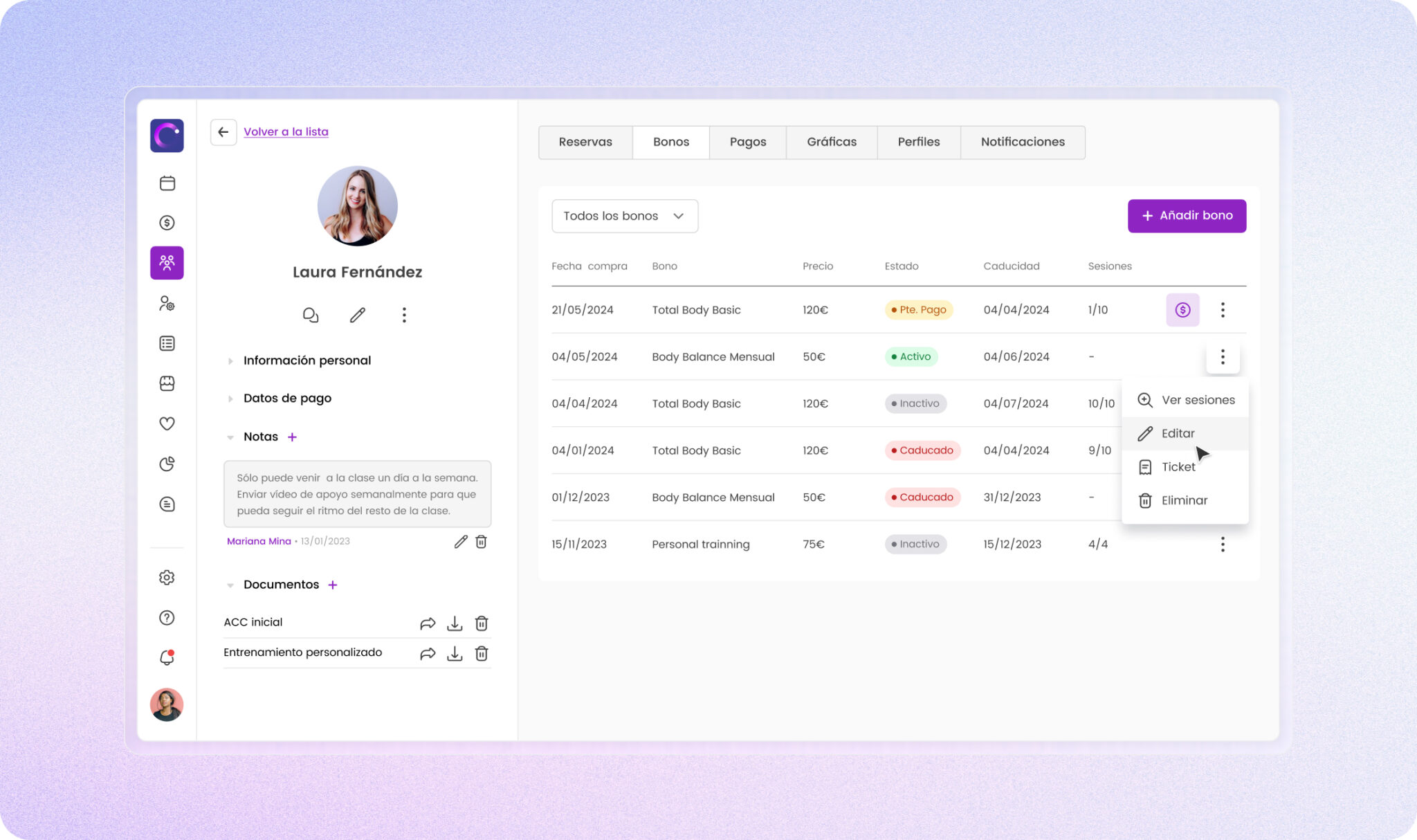Open the logged-in user avatar
Image resolution: width=1417 pixels, height=840 pixels.
(167, 704)
